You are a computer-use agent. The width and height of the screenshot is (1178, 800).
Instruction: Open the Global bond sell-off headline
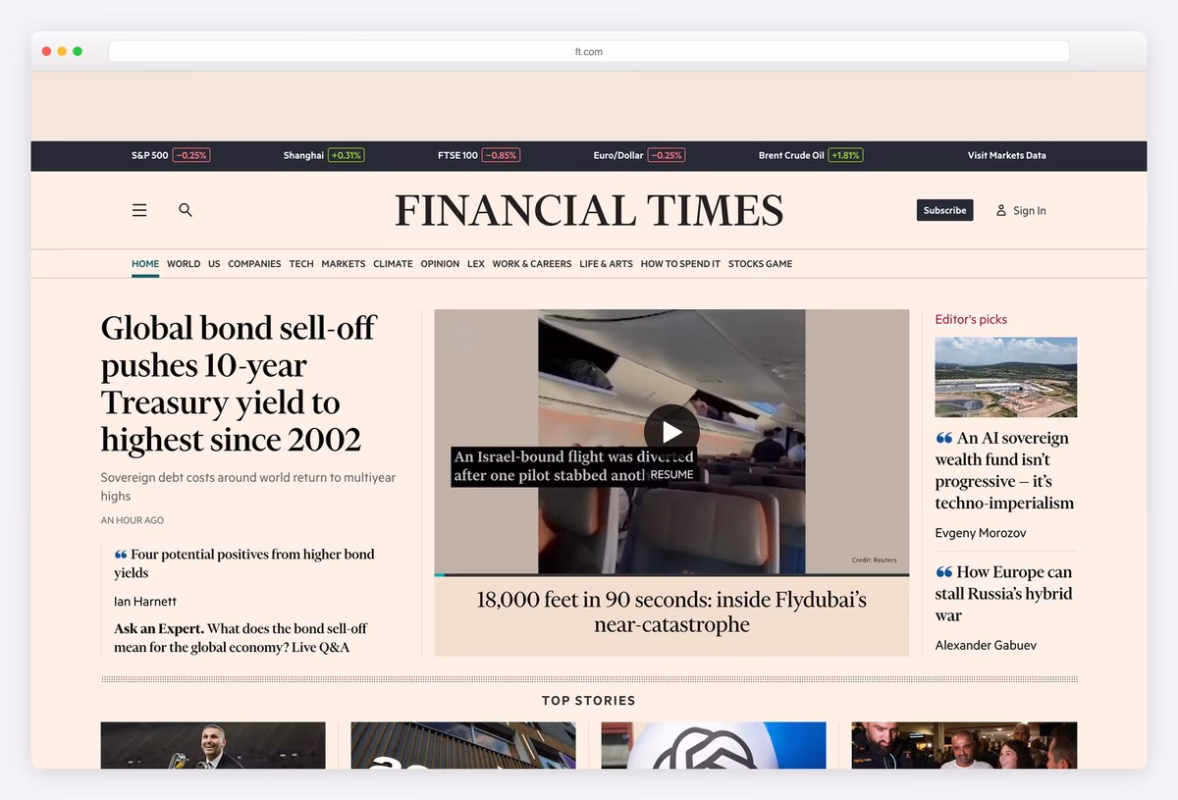[x=239, y=383]
